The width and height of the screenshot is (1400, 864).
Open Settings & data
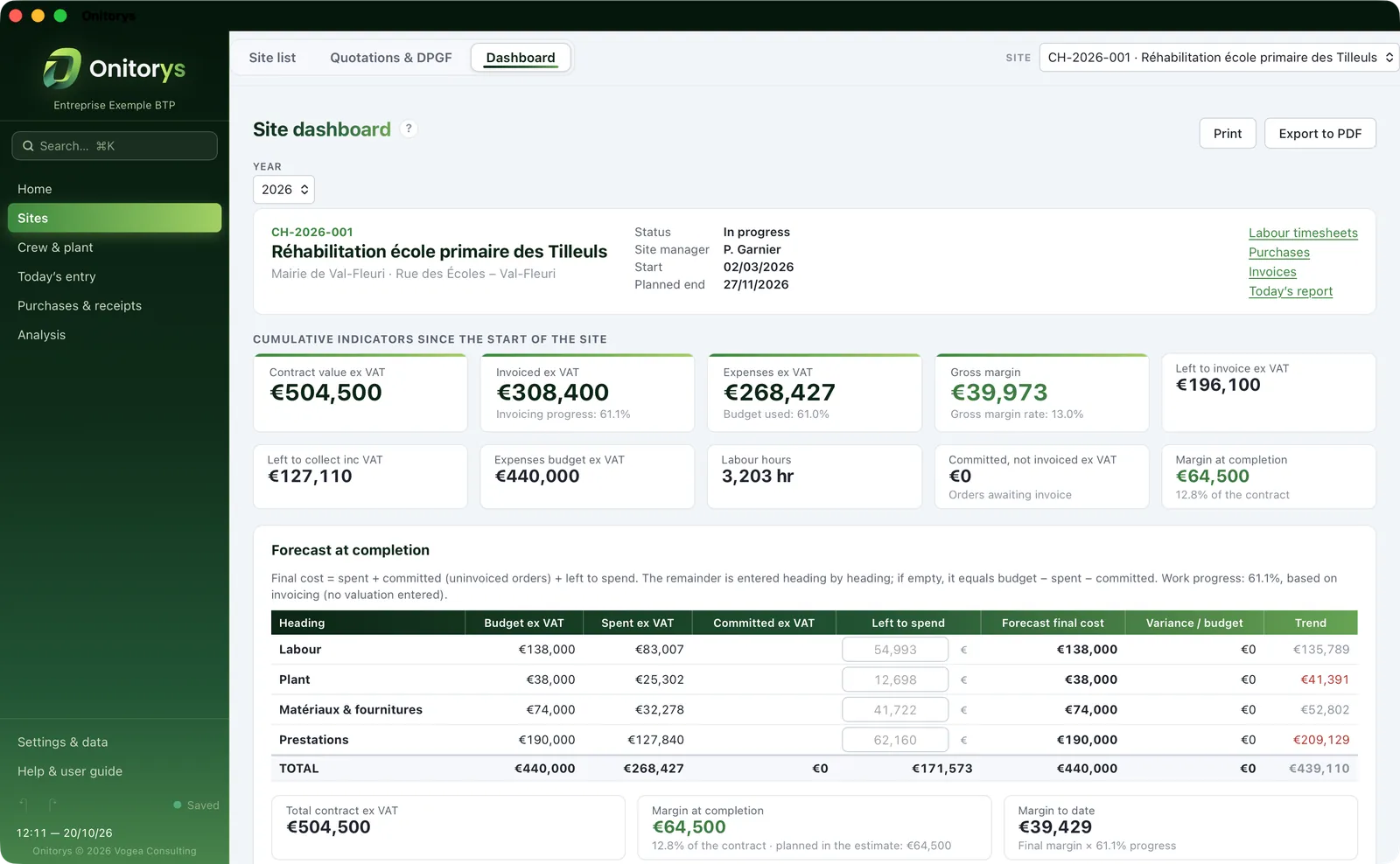(115, 742)
